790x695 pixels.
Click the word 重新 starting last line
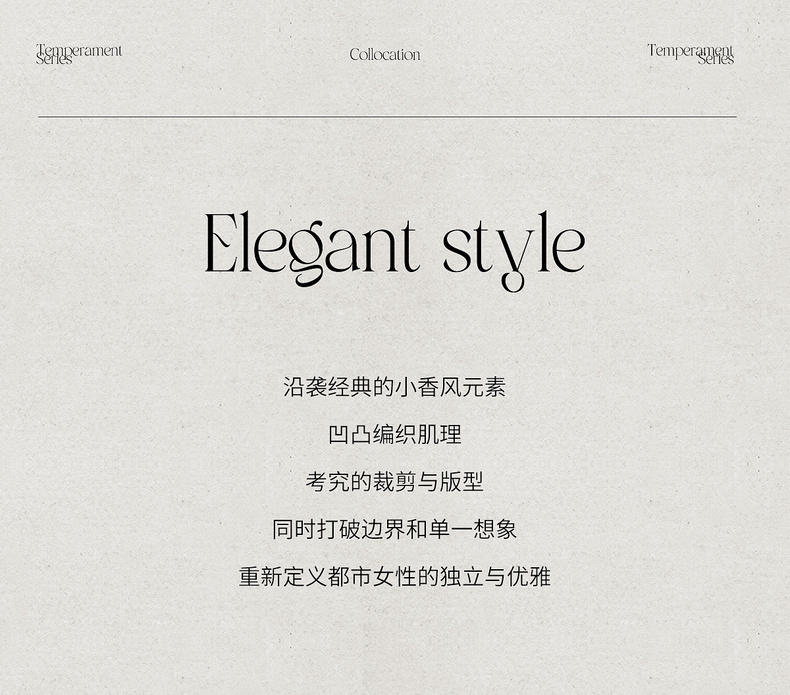260,577
